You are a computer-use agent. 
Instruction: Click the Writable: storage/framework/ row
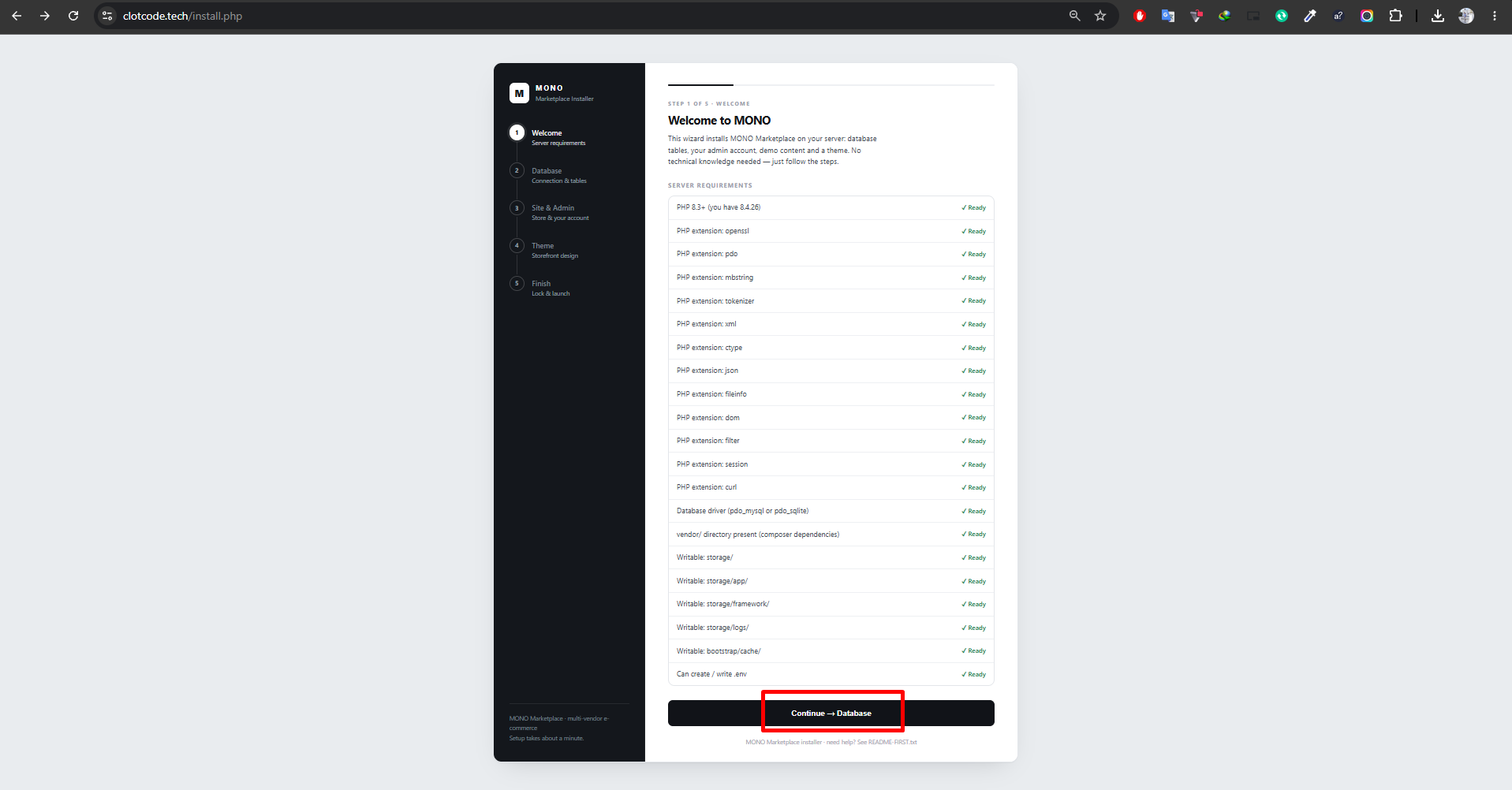click(x=831, y=604)
